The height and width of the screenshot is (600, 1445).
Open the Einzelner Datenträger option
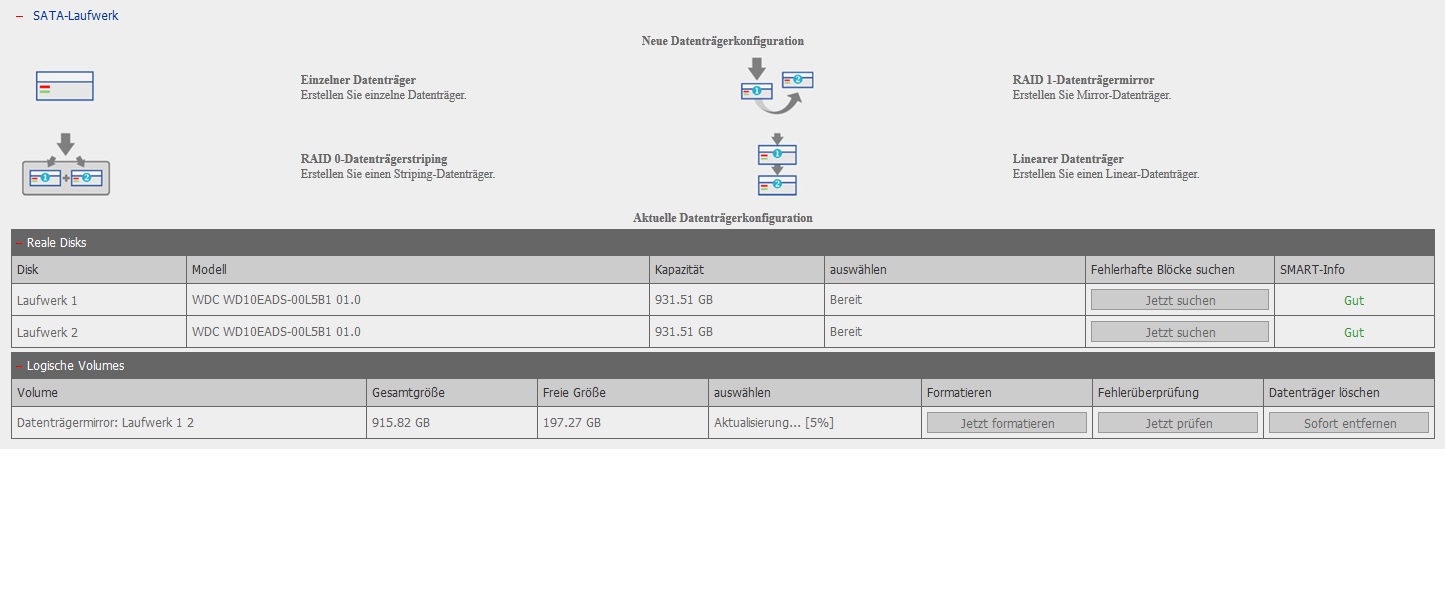358,80
